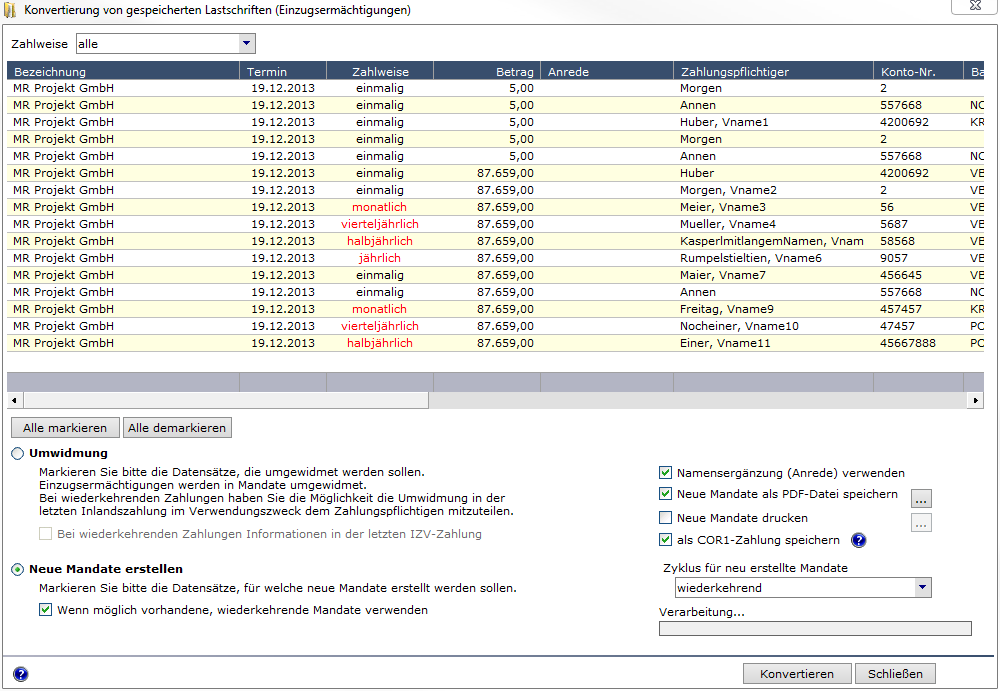Click the Betrag column header
The height and width of the screenshot is (691, 1000).
[x=487, y=71]
